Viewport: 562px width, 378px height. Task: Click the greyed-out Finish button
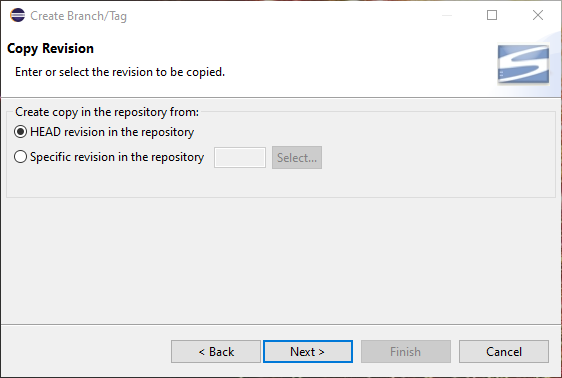[x=406, y=351]
